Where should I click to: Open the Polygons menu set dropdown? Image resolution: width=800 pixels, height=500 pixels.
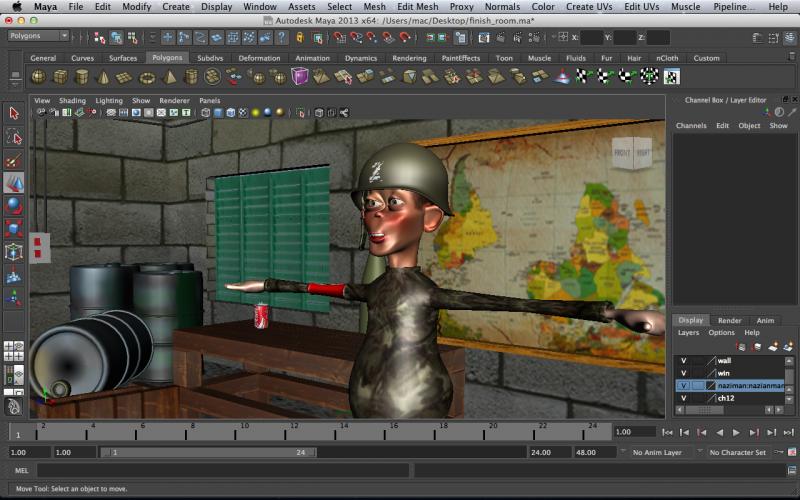(x=38, y=36)
